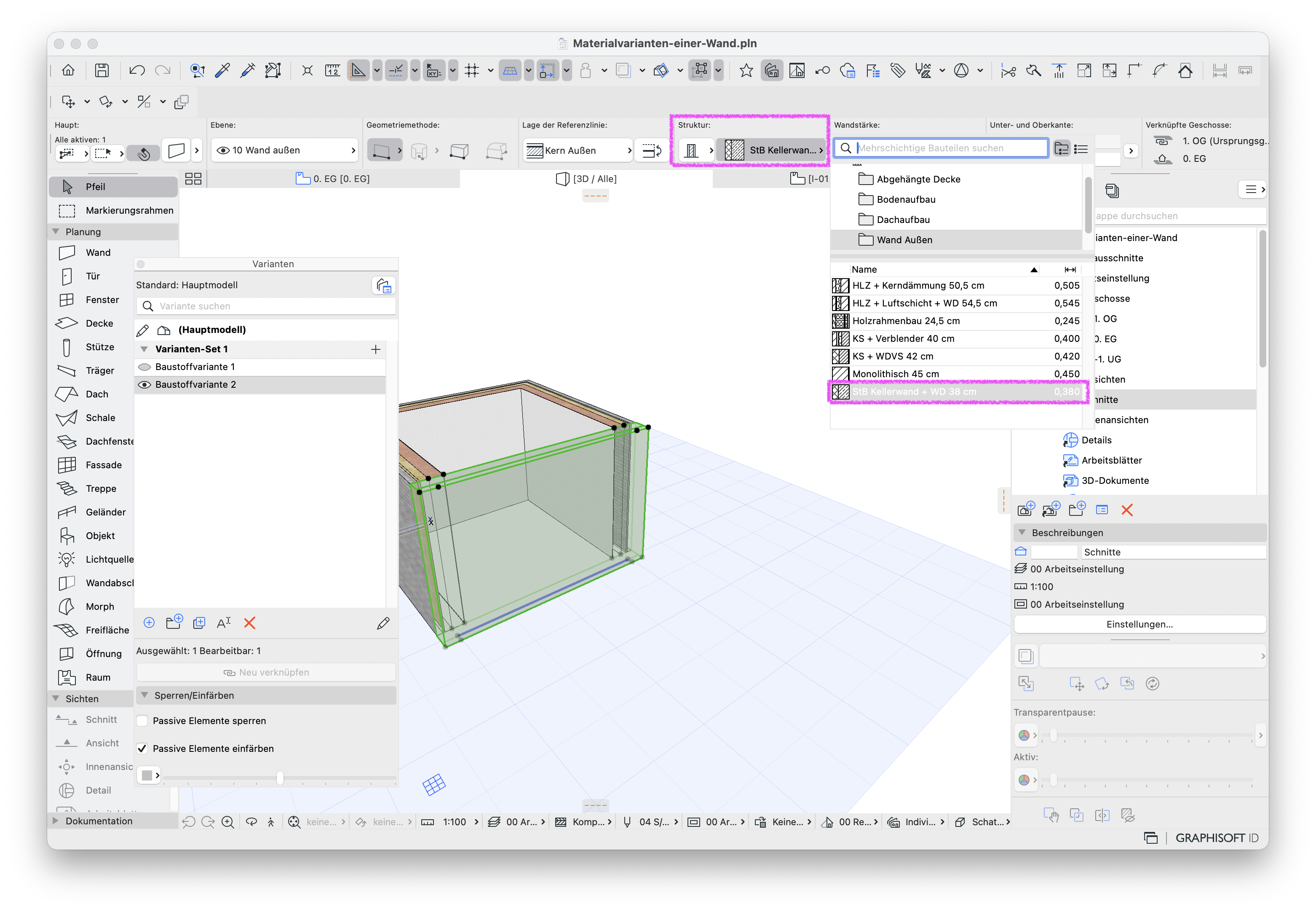Show Baustoffvariante 1 via its eye toggle
Viewport: 1316px width, 912px height.
(144, 367)
